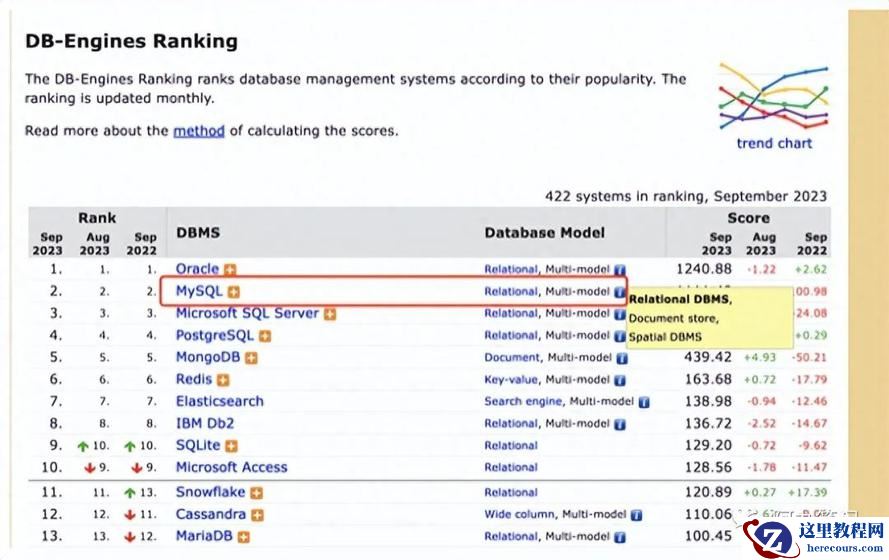Click the info icon in Redis's row
Screen dimensions: 889x560
620,381
